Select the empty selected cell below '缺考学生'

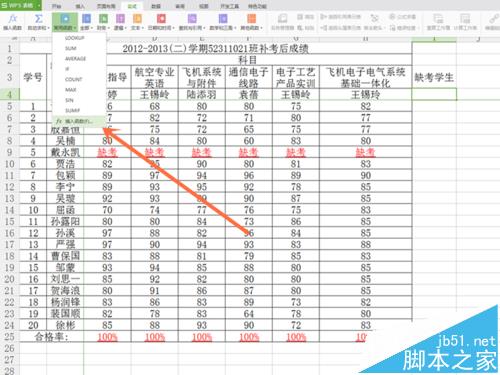(434, 94)
